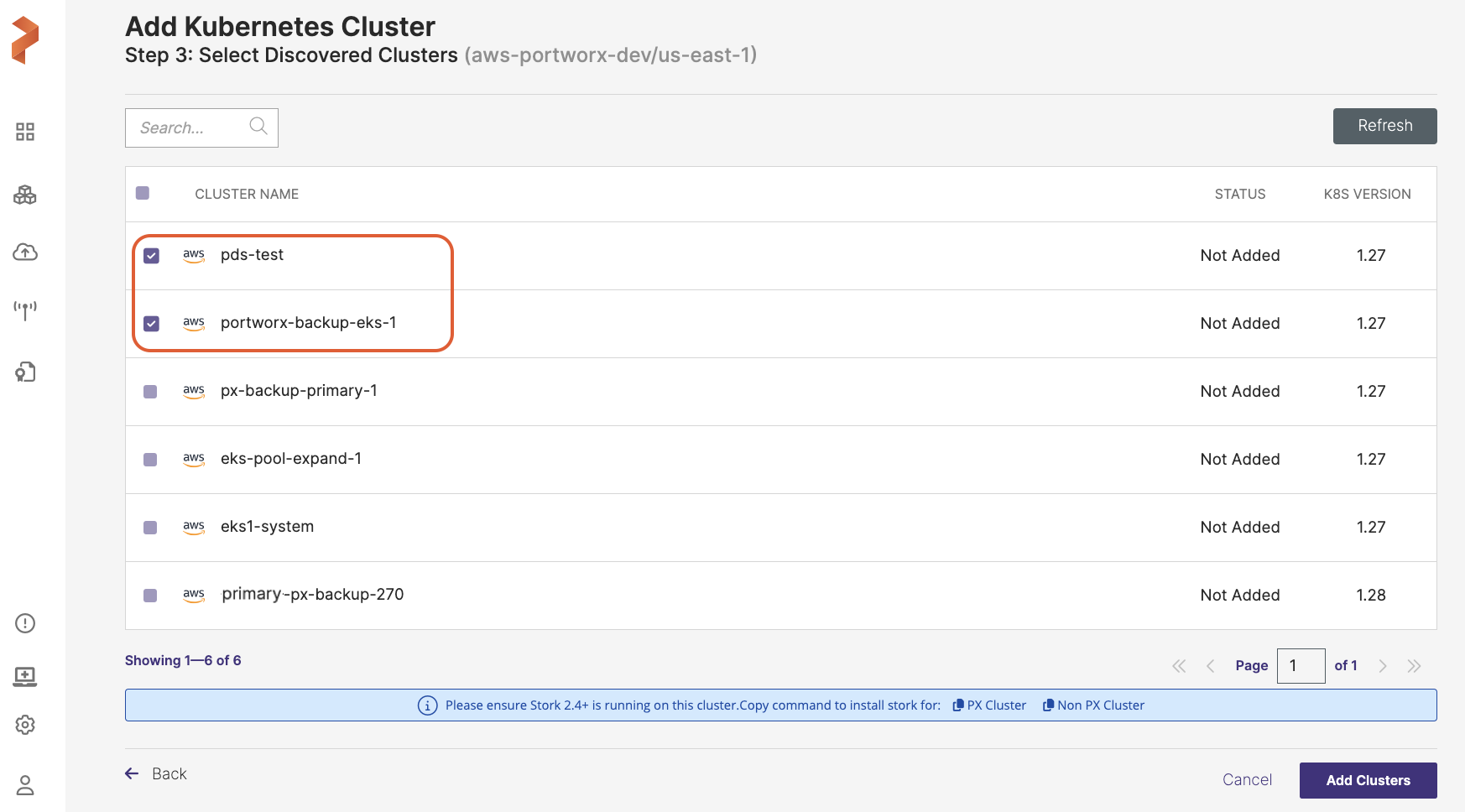Screen dimensions: 1465x812
Task: Open the user profile icon
Action: tap(25, 785)
